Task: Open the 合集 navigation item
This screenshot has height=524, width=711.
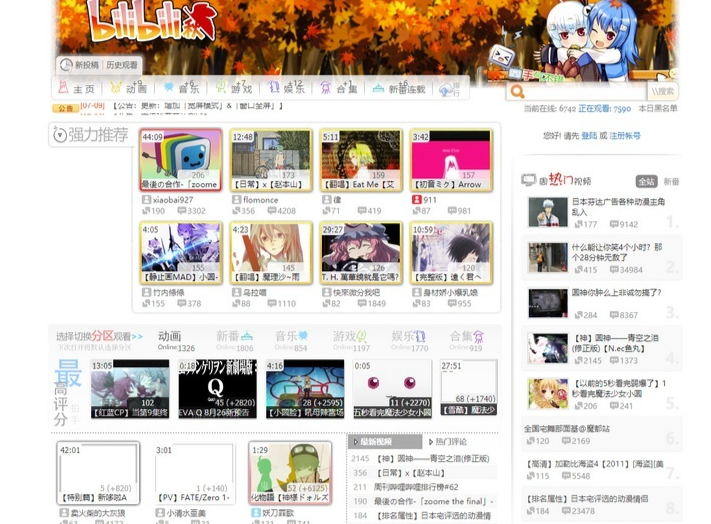Action: pos(339,87)
